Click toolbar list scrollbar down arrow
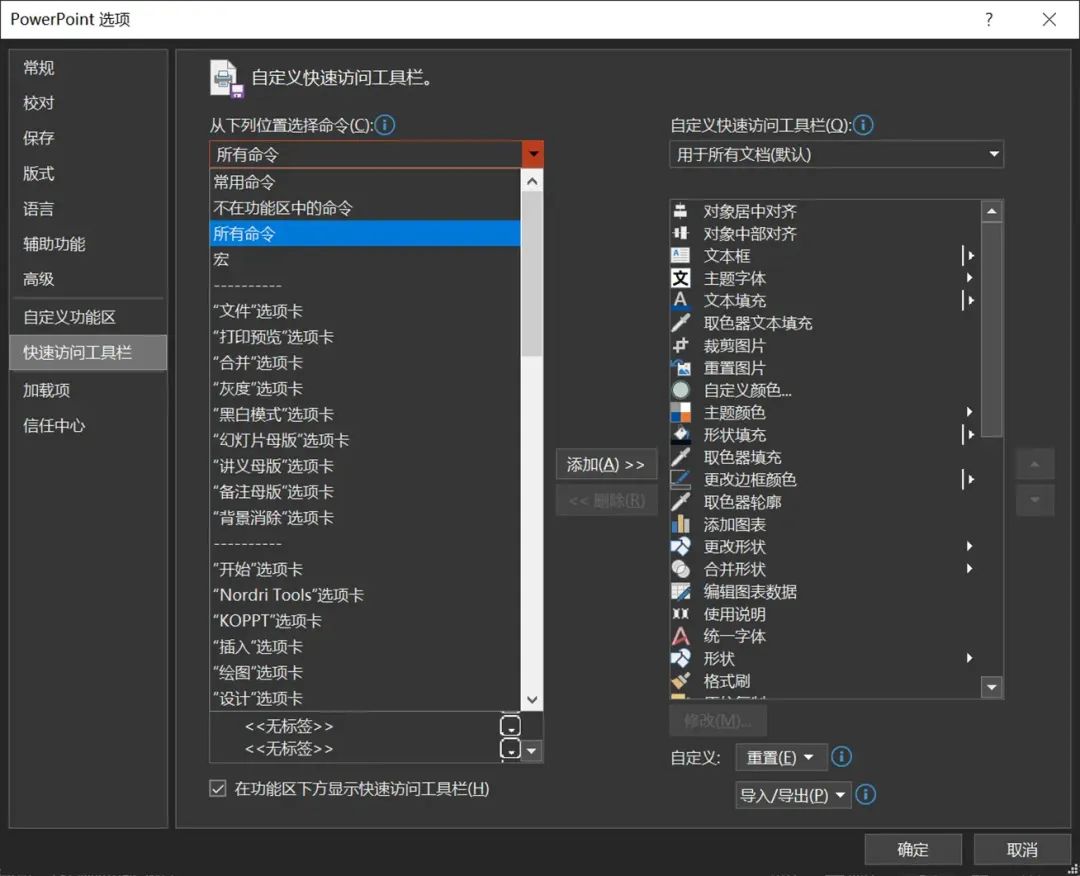1080x876 pixels. coord(991,687)
